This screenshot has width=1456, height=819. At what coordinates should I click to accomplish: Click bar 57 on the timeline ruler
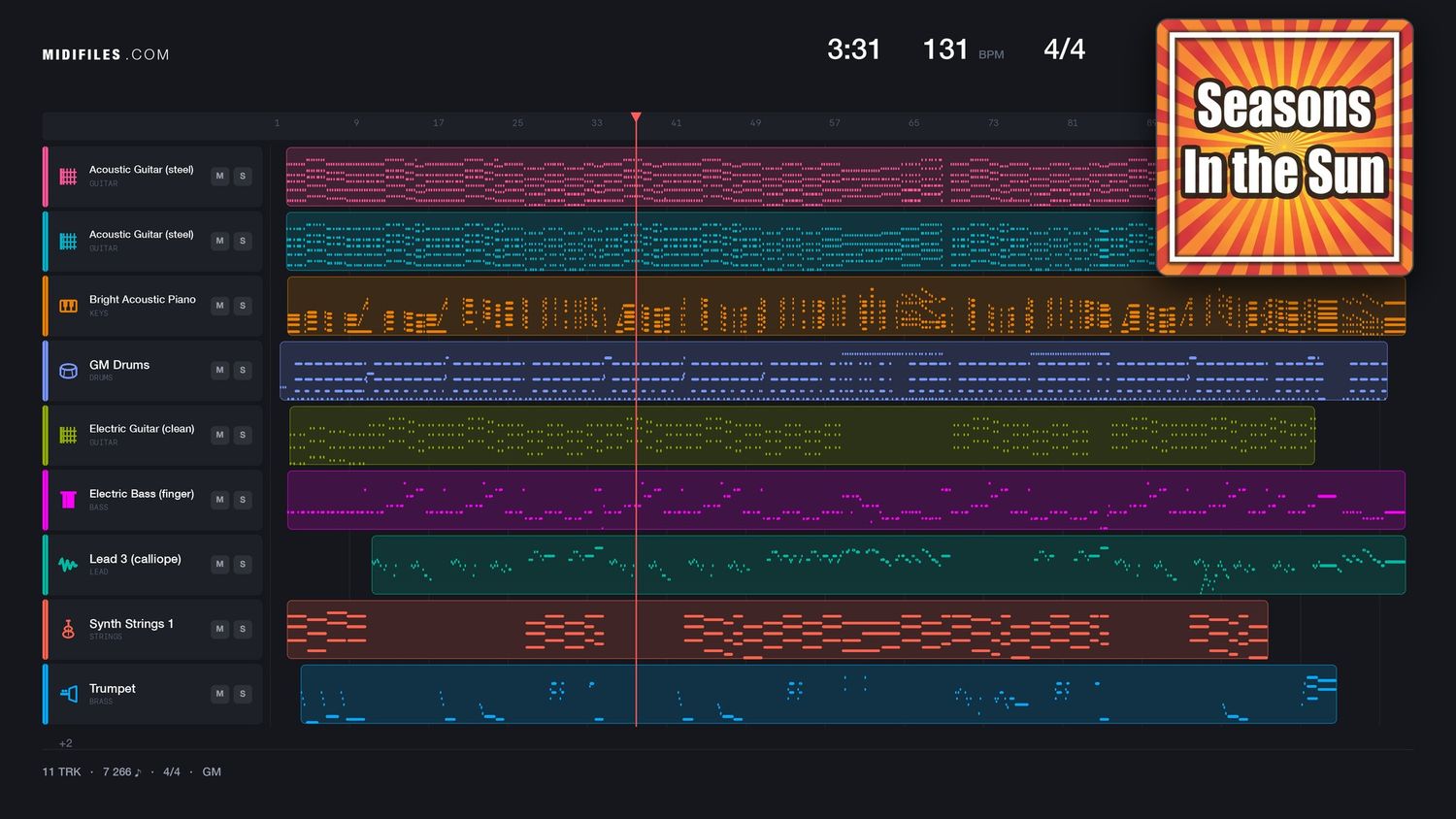coord(835,123)
